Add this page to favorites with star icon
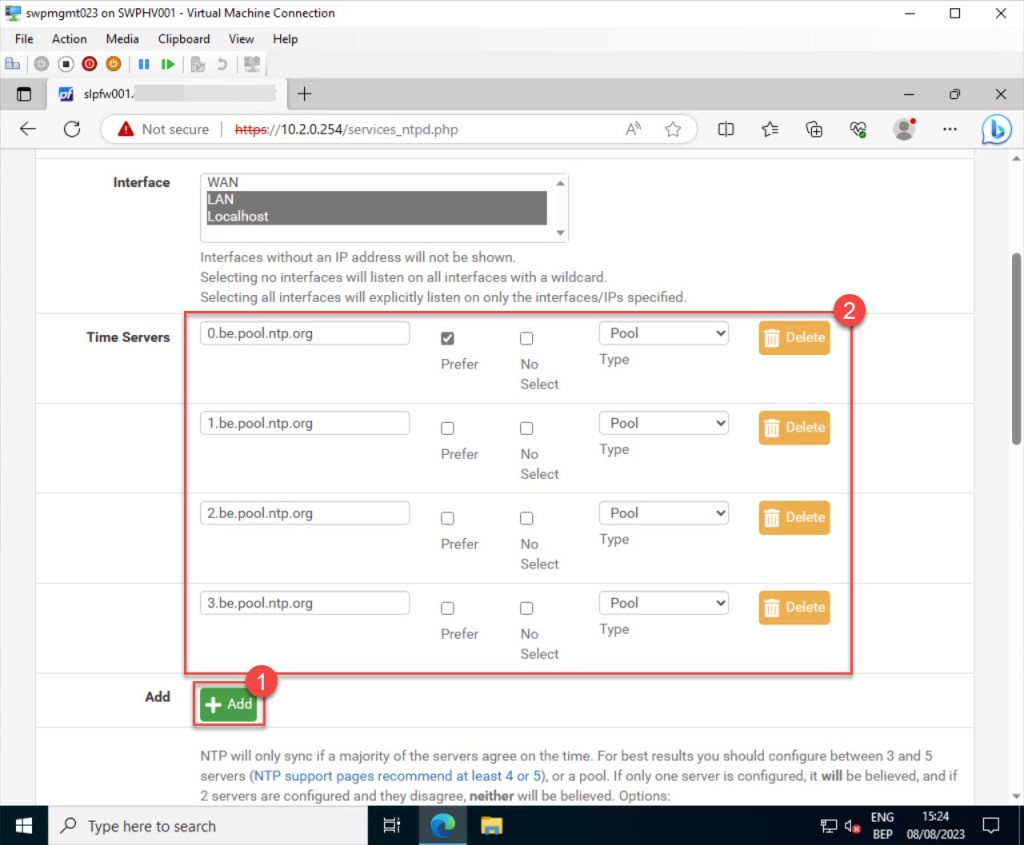1024x845 pixels. [x=673, y=129]
